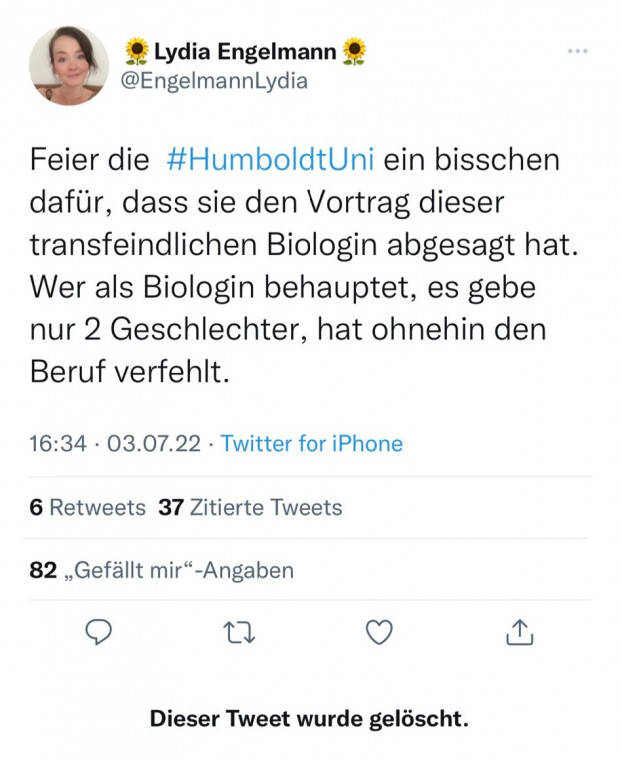620x760 pixels.
Task: Open the share icon below the tweet
Action: pyautogui.click(x=520, y=632)
